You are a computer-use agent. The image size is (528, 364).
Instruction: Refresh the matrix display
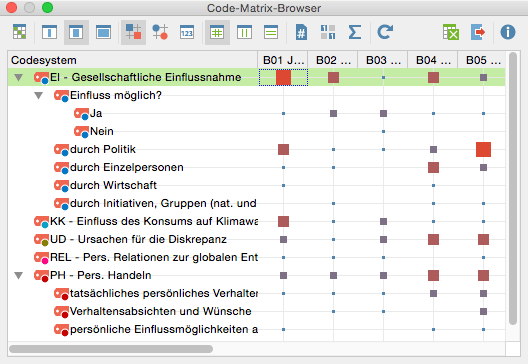(x=385, y=32)
